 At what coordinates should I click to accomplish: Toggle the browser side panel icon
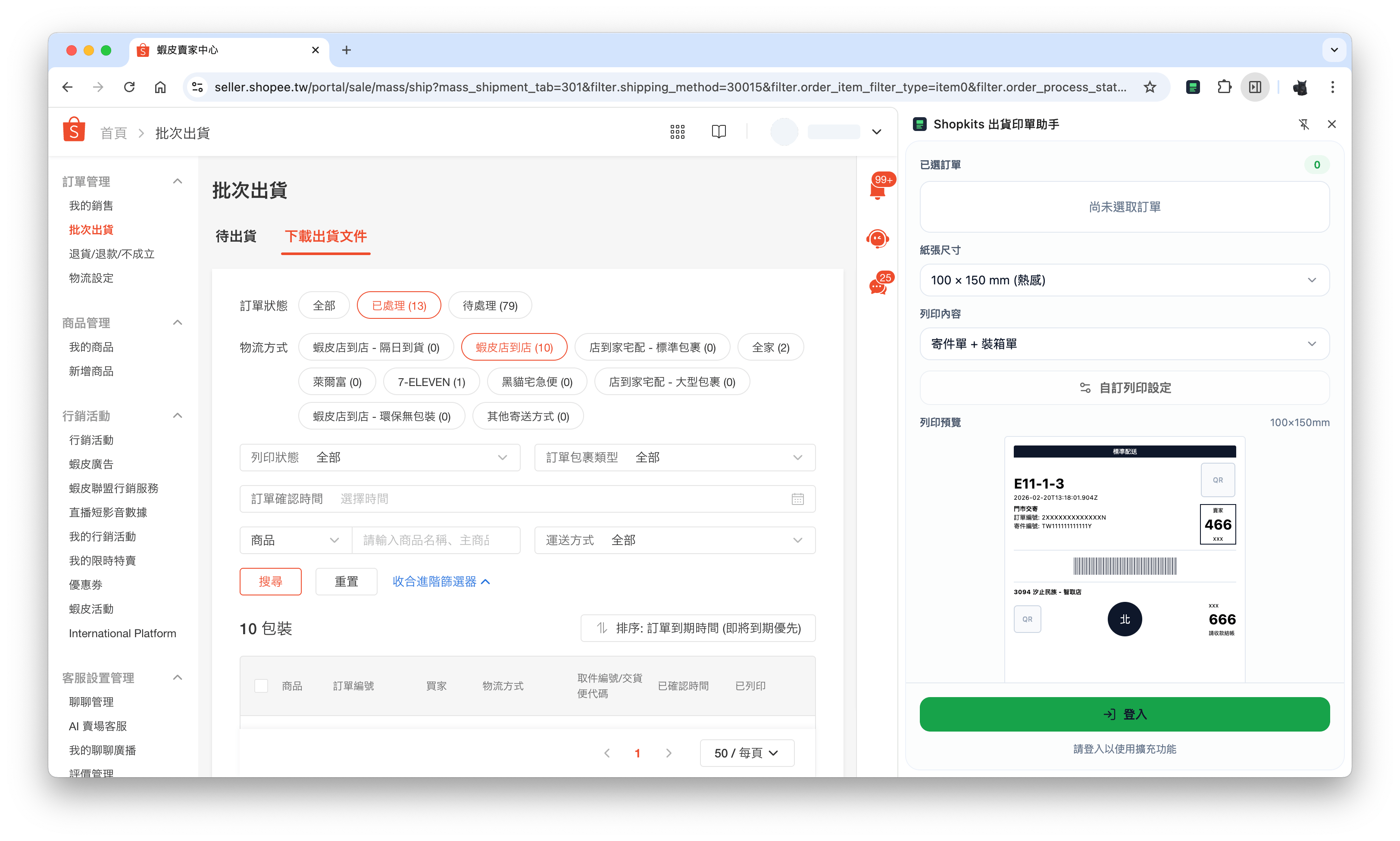point(1255,87)
